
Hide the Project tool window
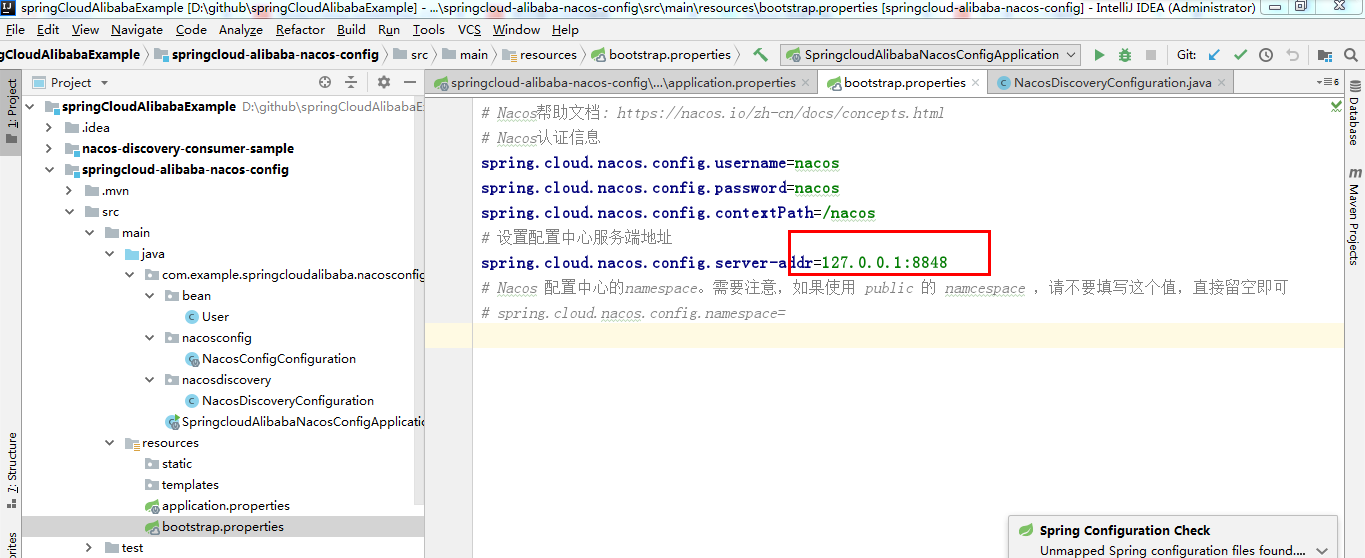(x=408, y=82)
